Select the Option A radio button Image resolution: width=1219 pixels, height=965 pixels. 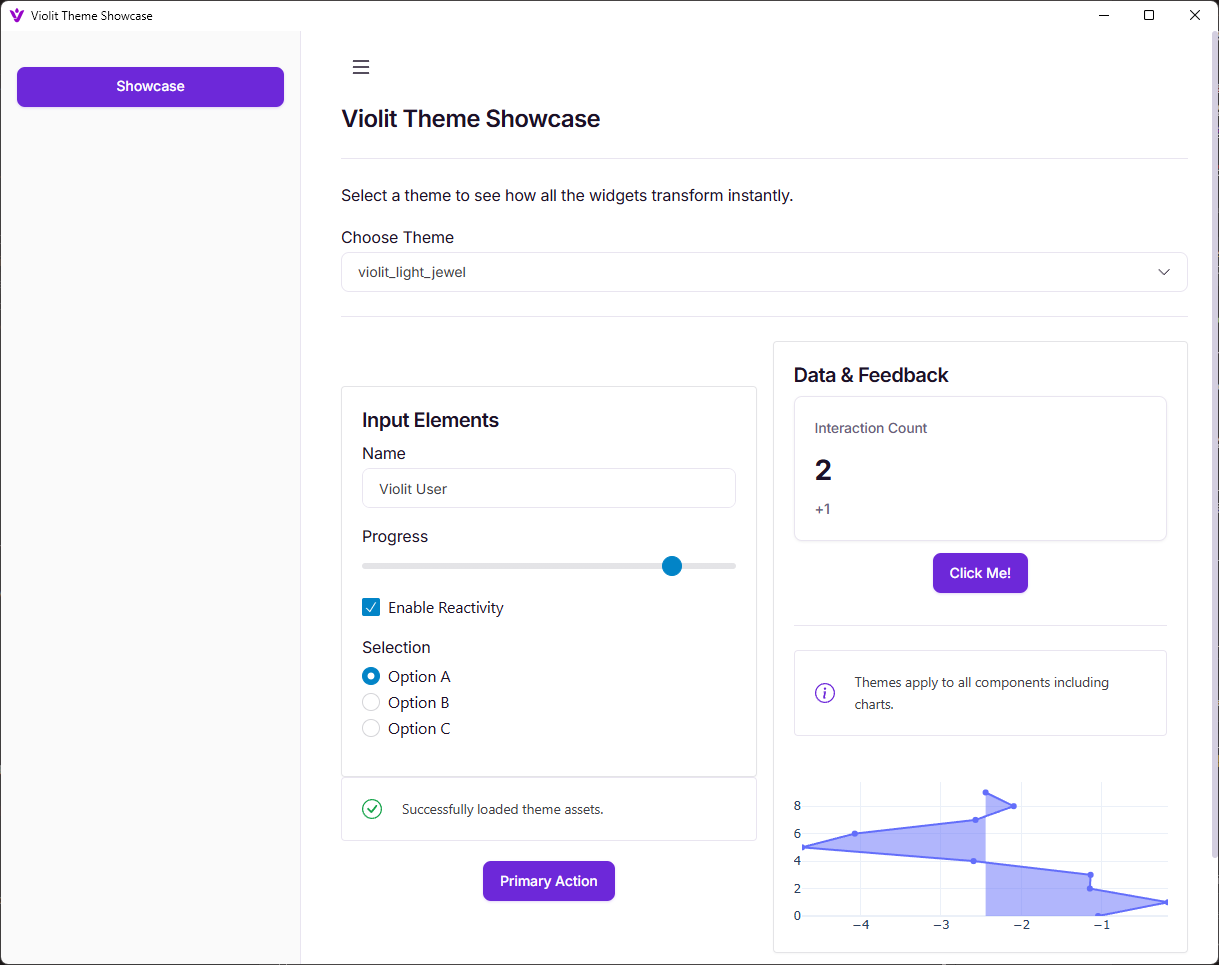click(x=371, y=676)
